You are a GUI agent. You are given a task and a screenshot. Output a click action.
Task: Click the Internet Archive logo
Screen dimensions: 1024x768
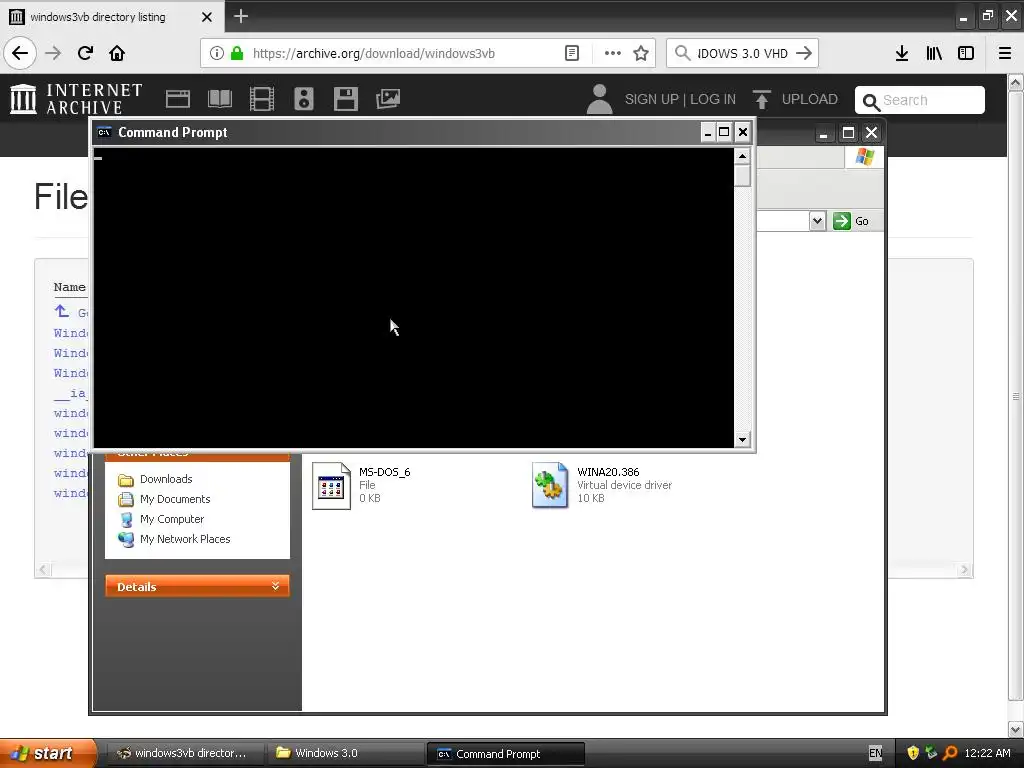point(76,99)
